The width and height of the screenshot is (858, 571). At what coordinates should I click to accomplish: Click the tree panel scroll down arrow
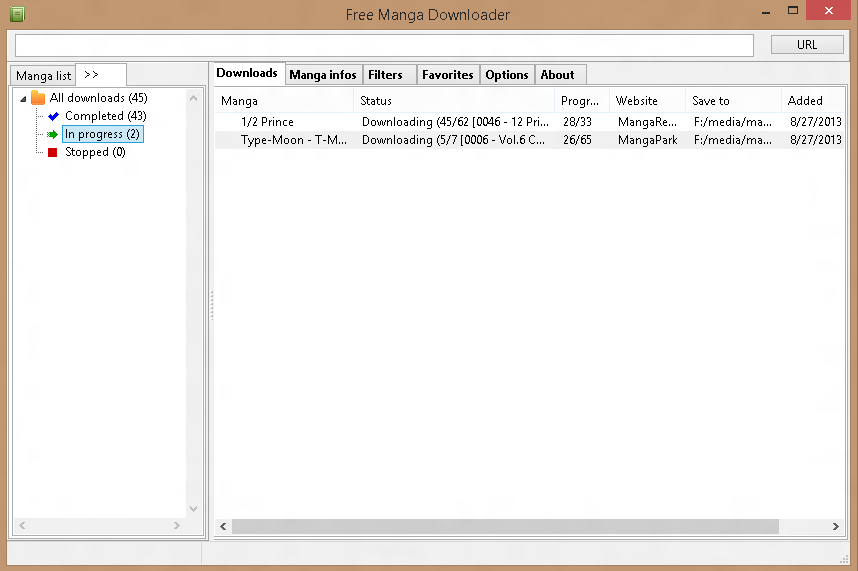[x=193, y=508]
